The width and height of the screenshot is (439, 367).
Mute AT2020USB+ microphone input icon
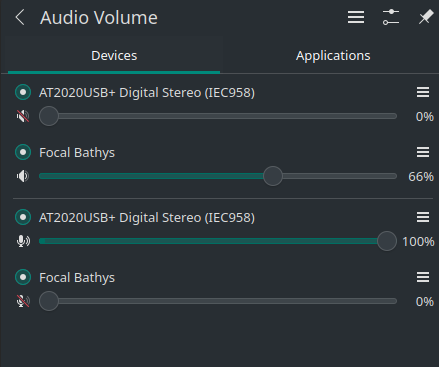coord(23,241)
